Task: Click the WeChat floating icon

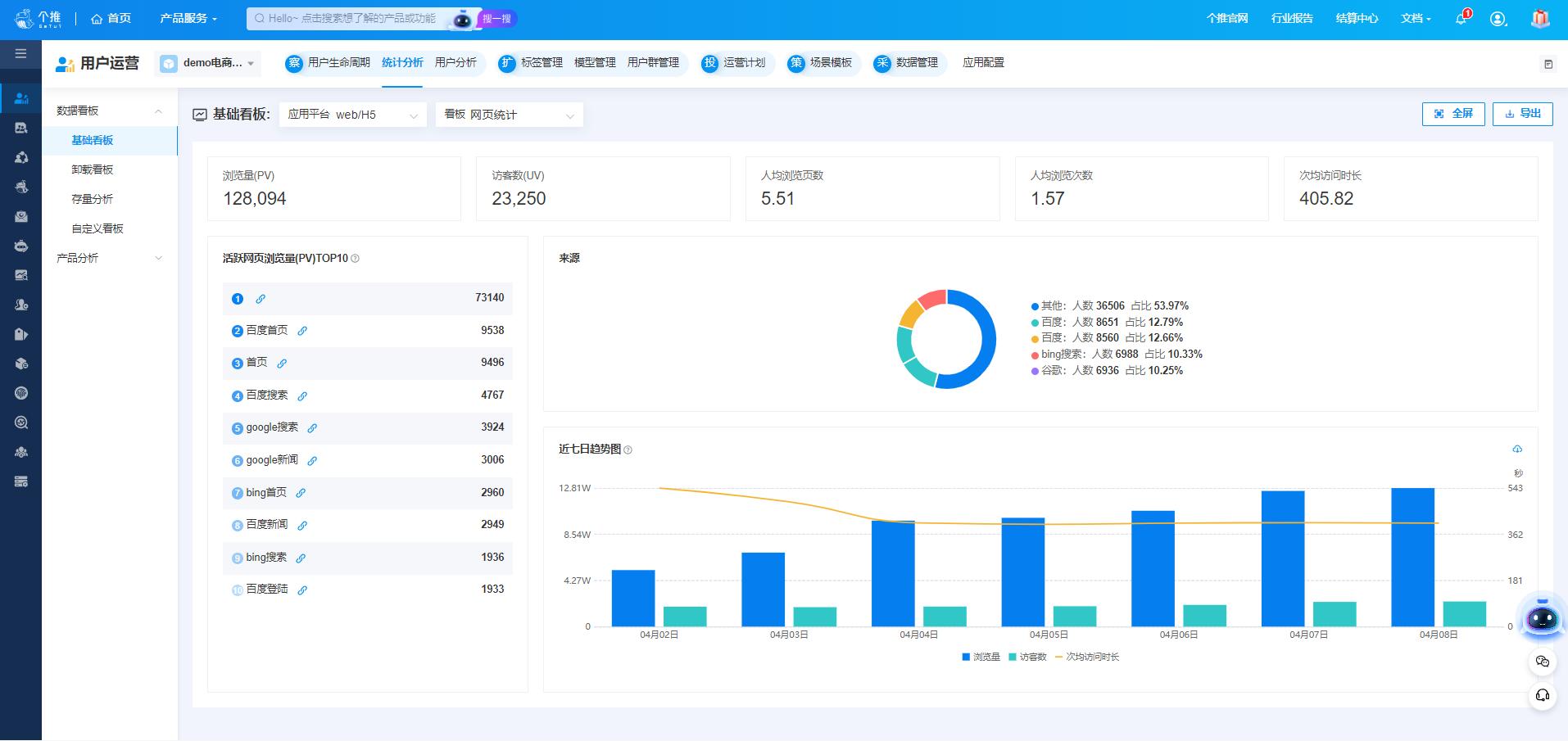Action: pos(1543,662)
